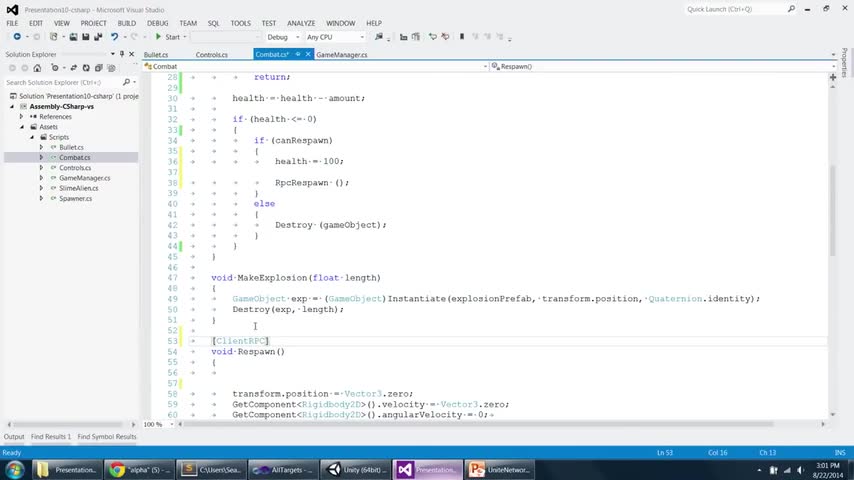Select Controls.cs in the Solution Explorer tree
This screenshot has height=480, width=854.
pyautogui.click(x=75, y=168)
